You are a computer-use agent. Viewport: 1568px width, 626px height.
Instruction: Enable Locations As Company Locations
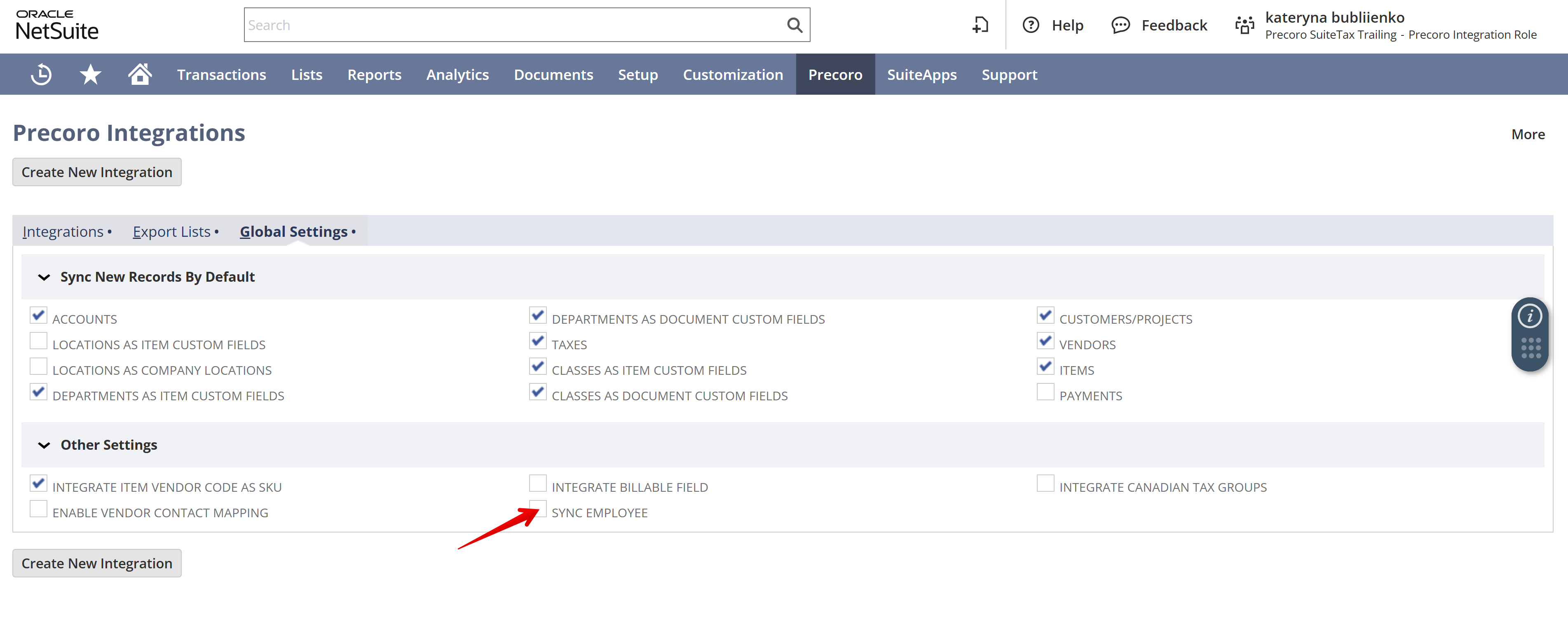tap(38, 366)
